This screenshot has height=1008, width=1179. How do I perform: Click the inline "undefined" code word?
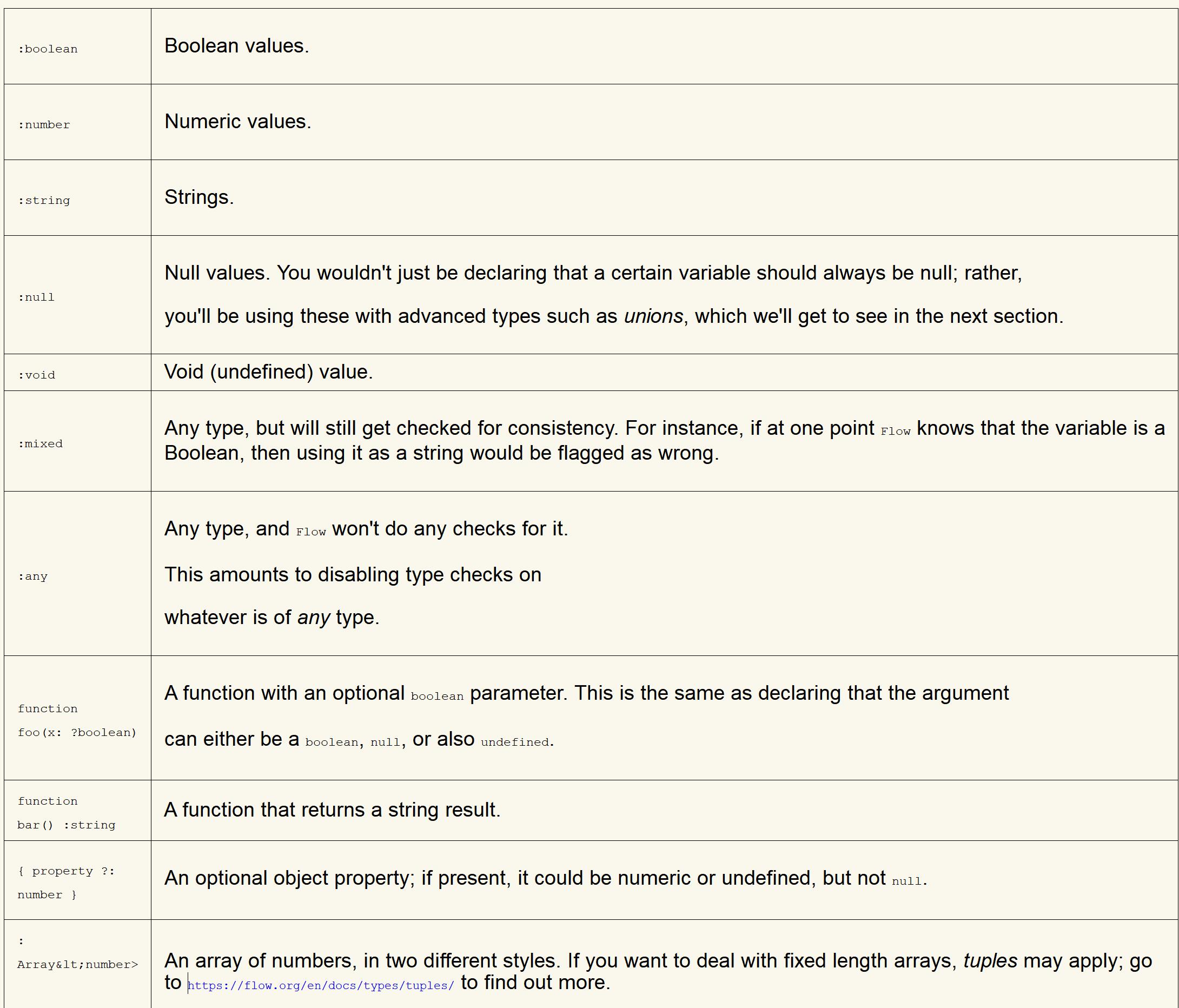pos(515,742)
